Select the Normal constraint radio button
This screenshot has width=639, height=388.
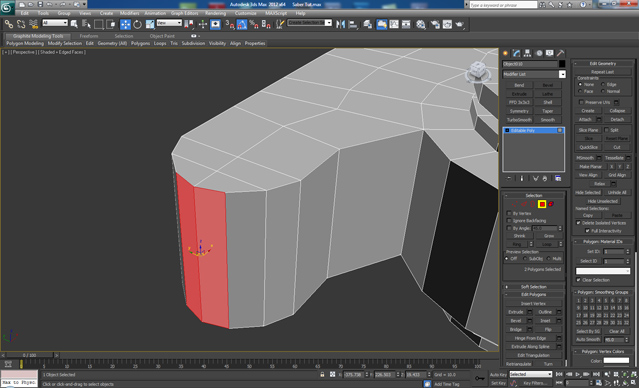pyautogui.click(x=603, y=91)
